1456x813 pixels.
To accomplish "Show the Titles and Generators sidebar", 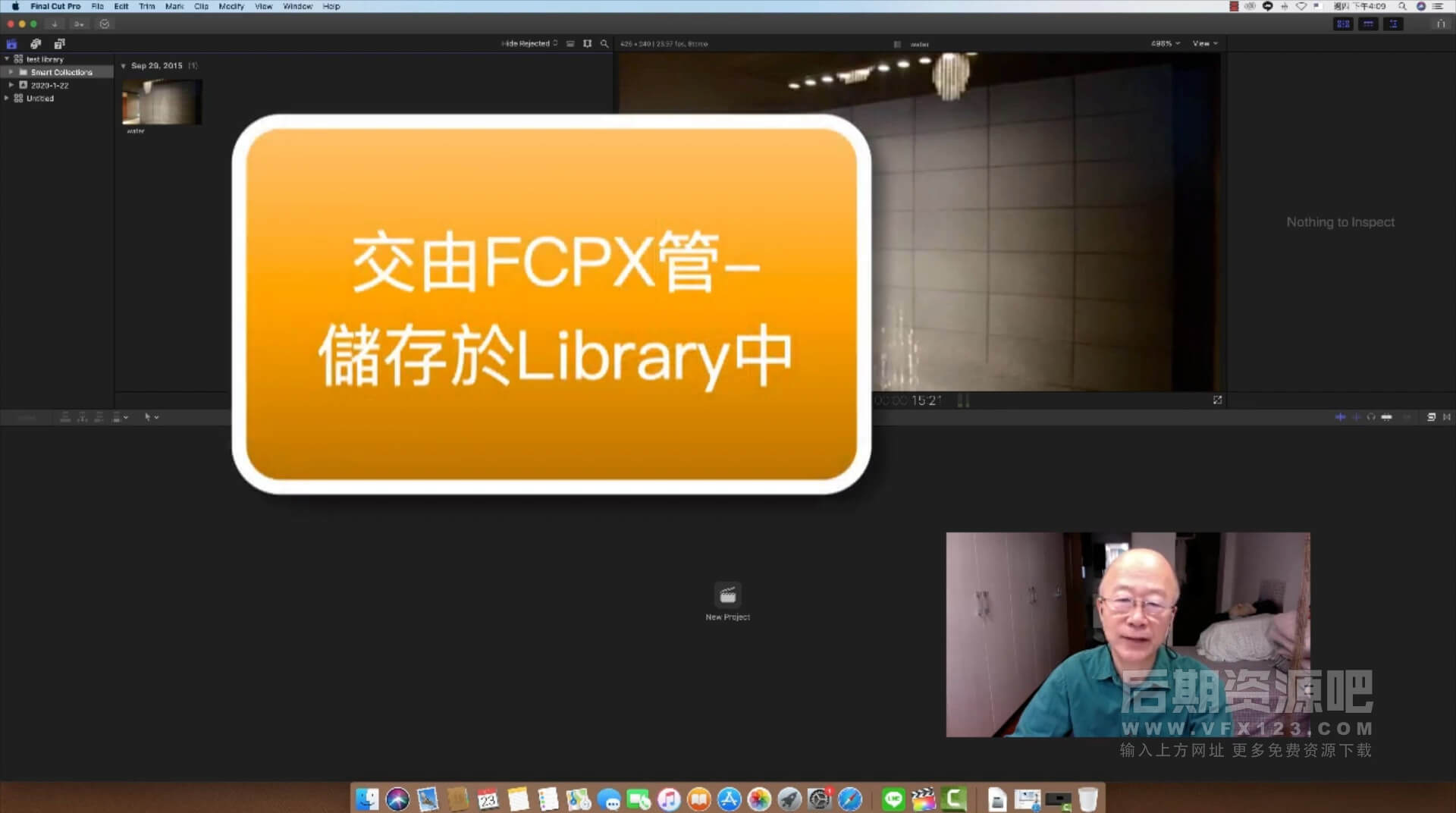I will 59,44.
